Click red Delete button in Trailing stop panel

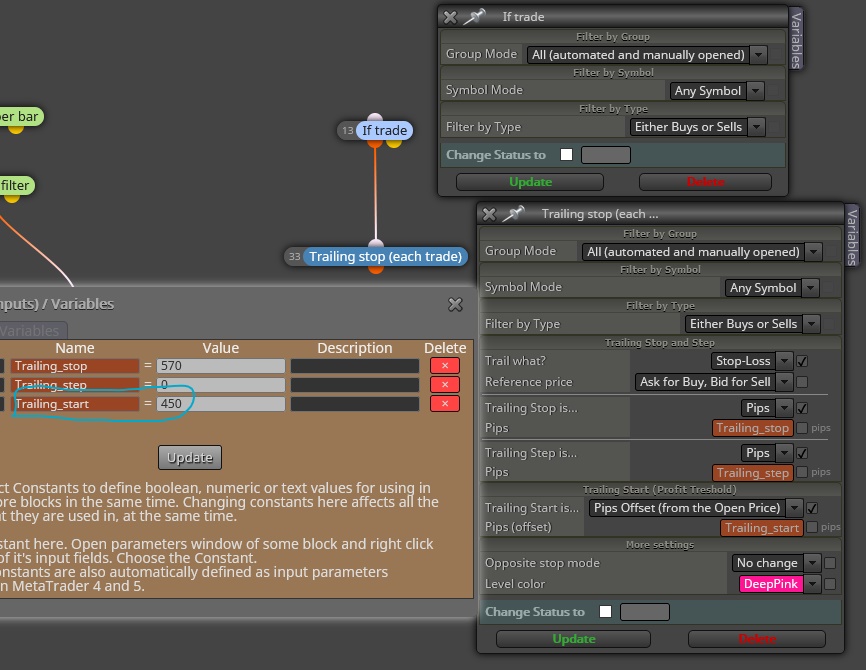coord(757,639)
